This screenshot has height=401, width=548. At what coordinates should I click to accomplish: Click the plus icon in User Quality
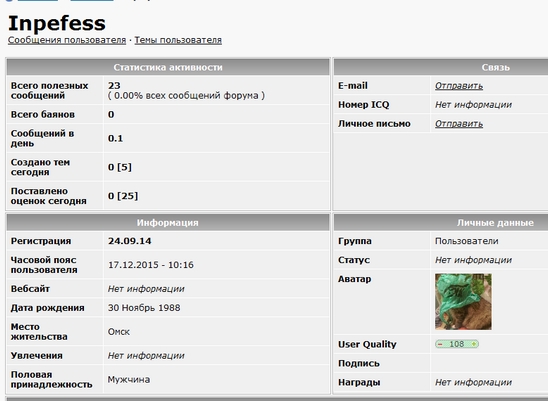coord(474,344)
